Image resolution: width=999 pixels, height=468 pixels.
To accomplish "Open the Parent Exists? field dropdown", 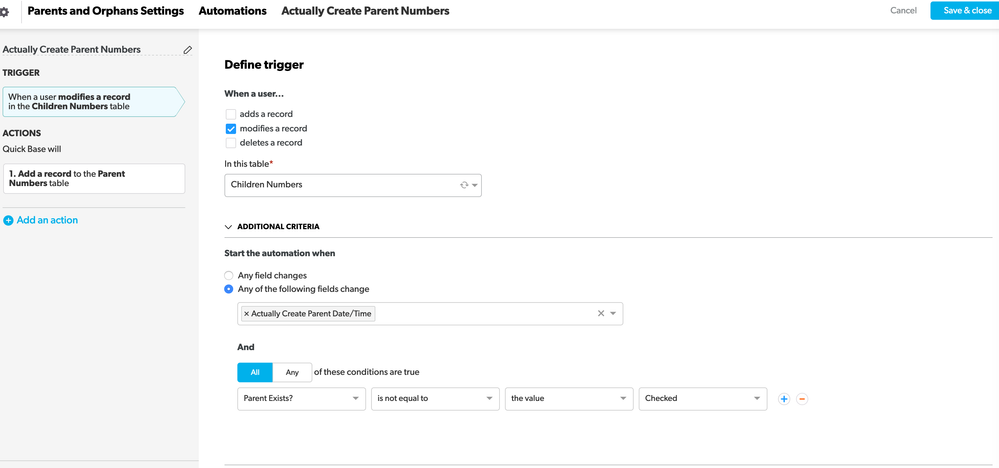I will (x=301, y=399).
